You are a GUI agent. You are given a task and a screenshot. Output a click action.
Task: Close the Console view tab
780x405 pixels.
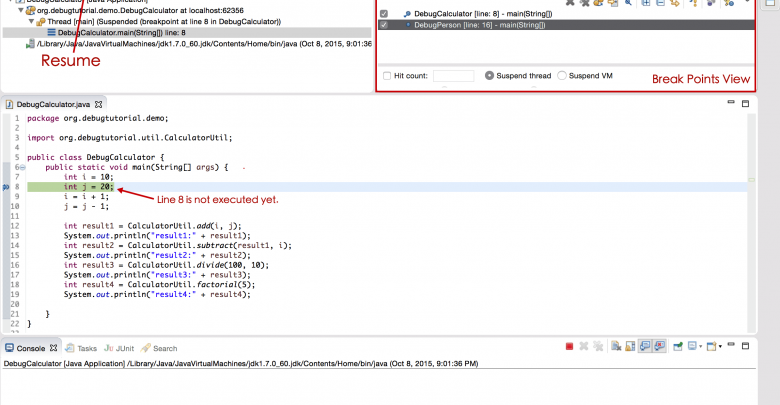(x=53, y=348)
